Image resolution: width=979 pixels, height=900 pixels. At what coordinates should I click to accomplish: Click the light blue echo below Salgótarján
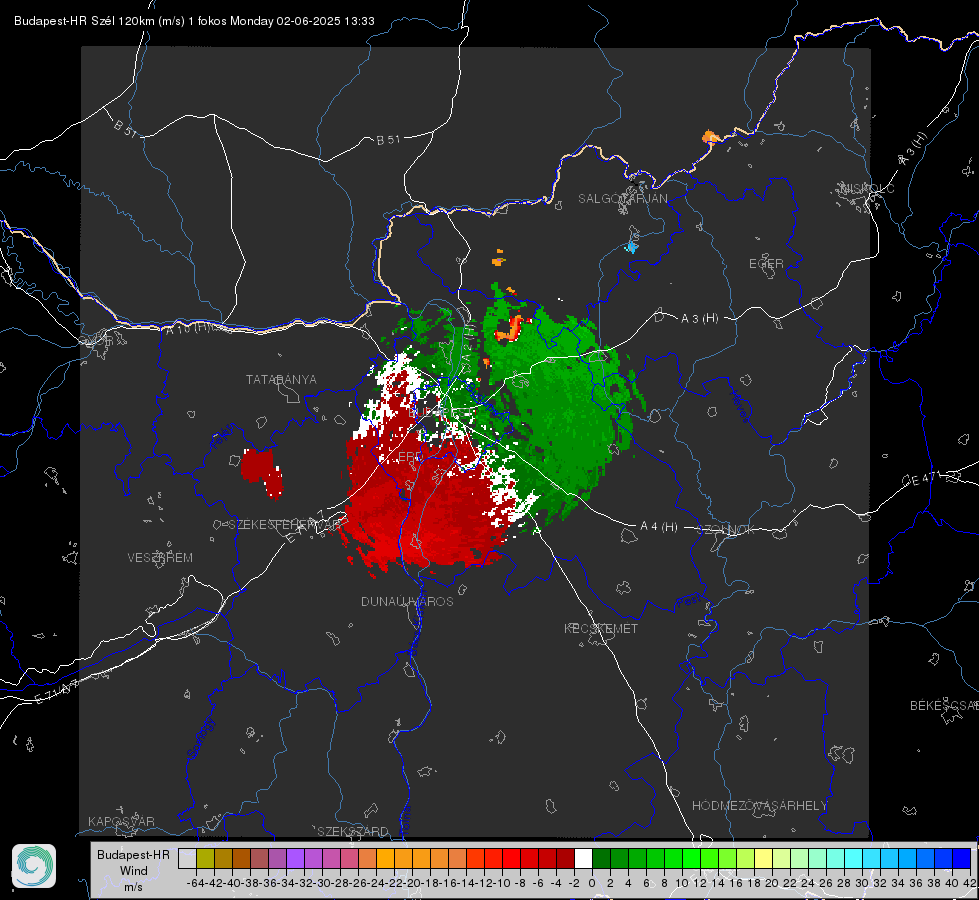[631, 247]
